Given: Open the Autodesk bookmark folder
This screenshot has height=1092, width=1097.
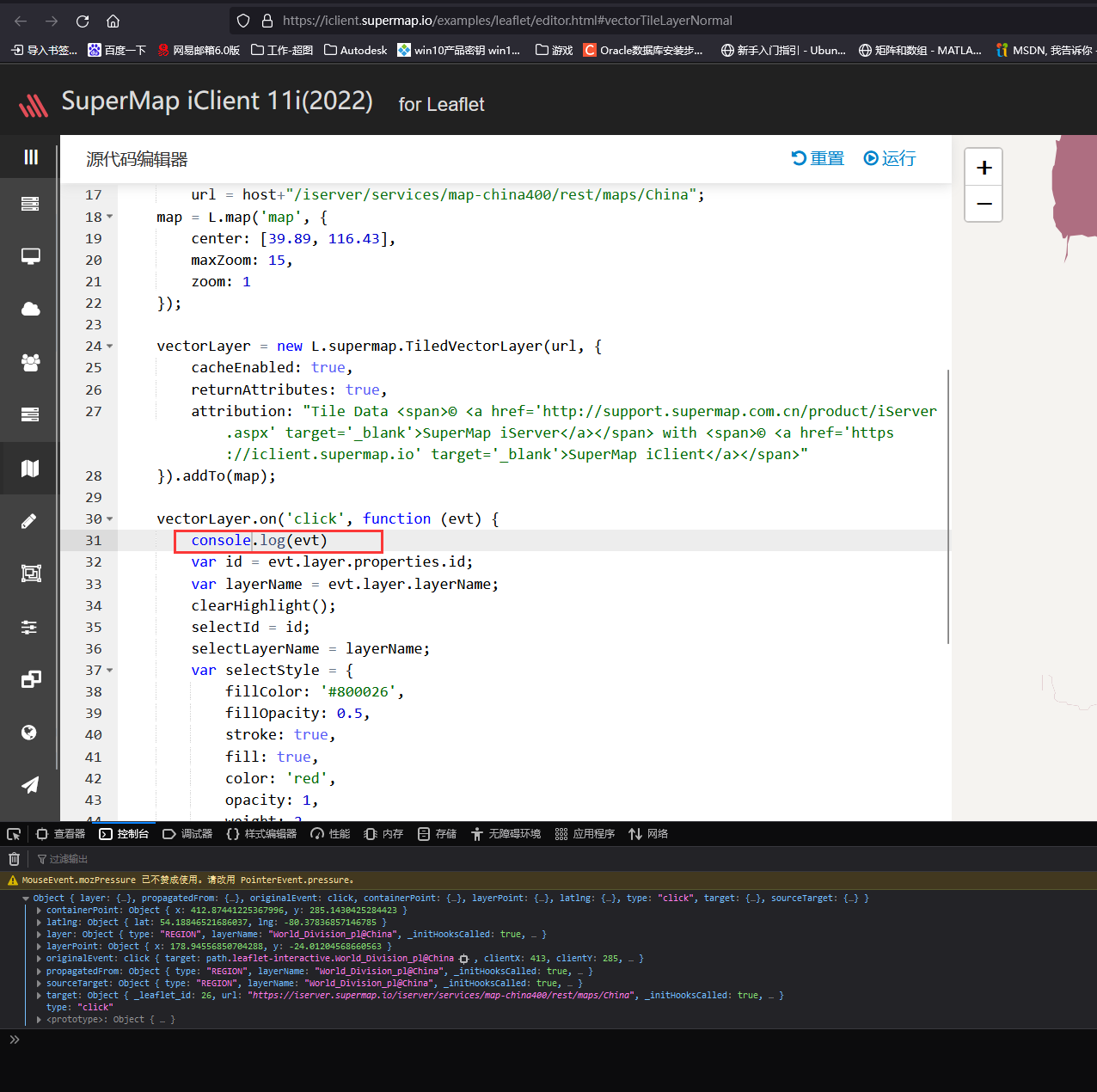Looking at the screenshot, I should pyautogui.click(x=355, y=50).
